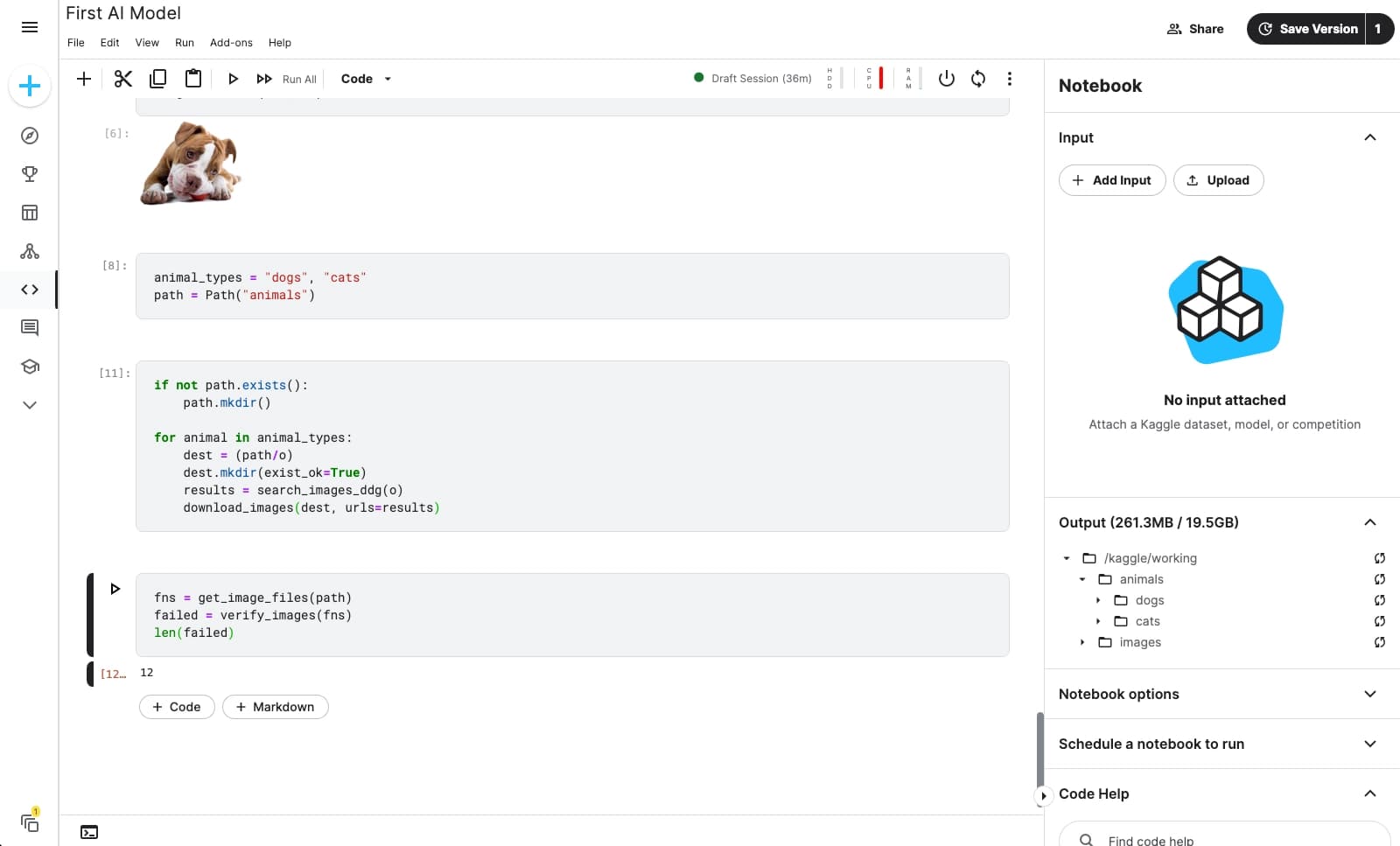The height and width of the screenshot is (846, 1400).
Task: Open the Add-ons menu
Action: coord(231,43)
